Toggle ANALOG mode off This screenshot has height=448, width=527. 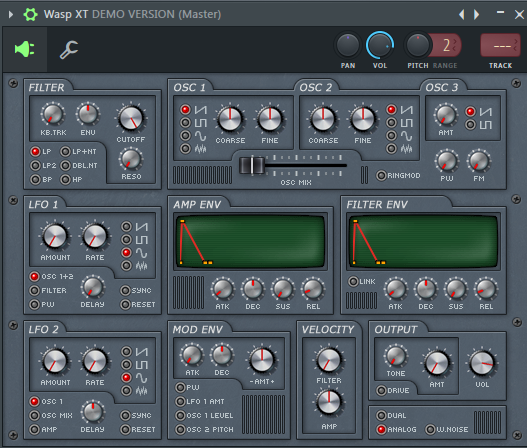[x=381, y=430]
